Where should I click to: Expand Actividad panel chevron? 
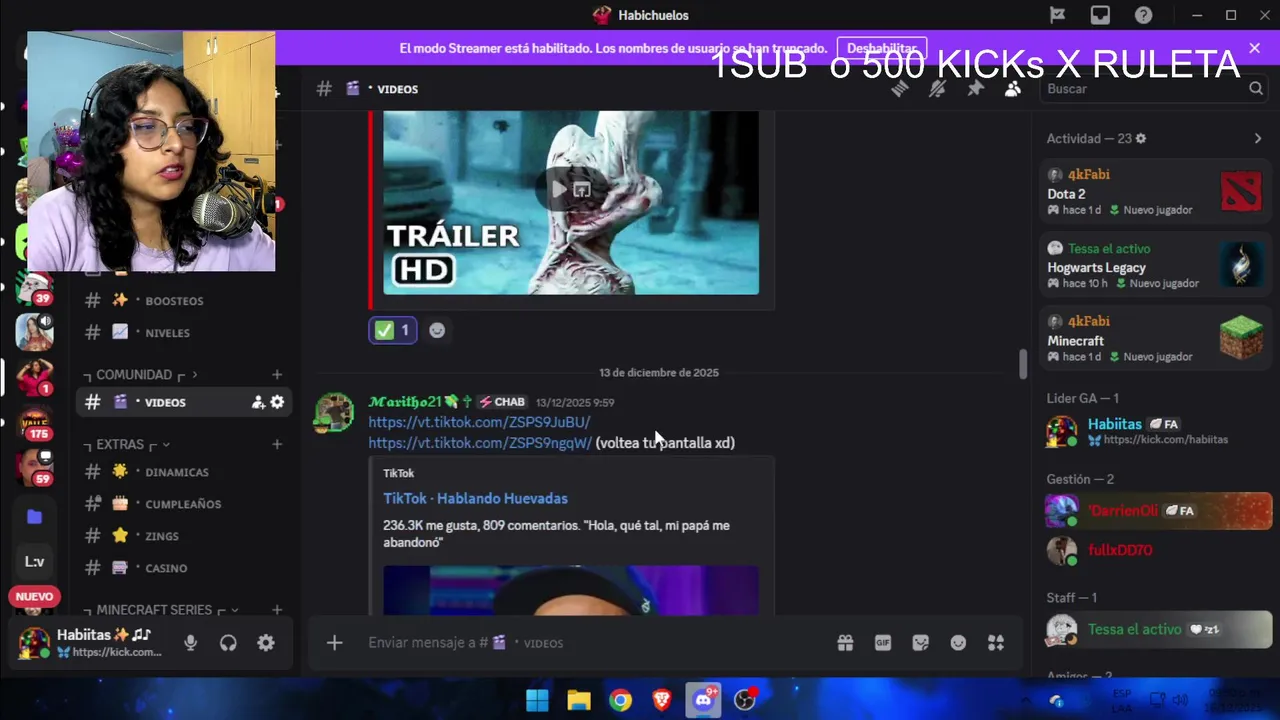point(1258,139)
